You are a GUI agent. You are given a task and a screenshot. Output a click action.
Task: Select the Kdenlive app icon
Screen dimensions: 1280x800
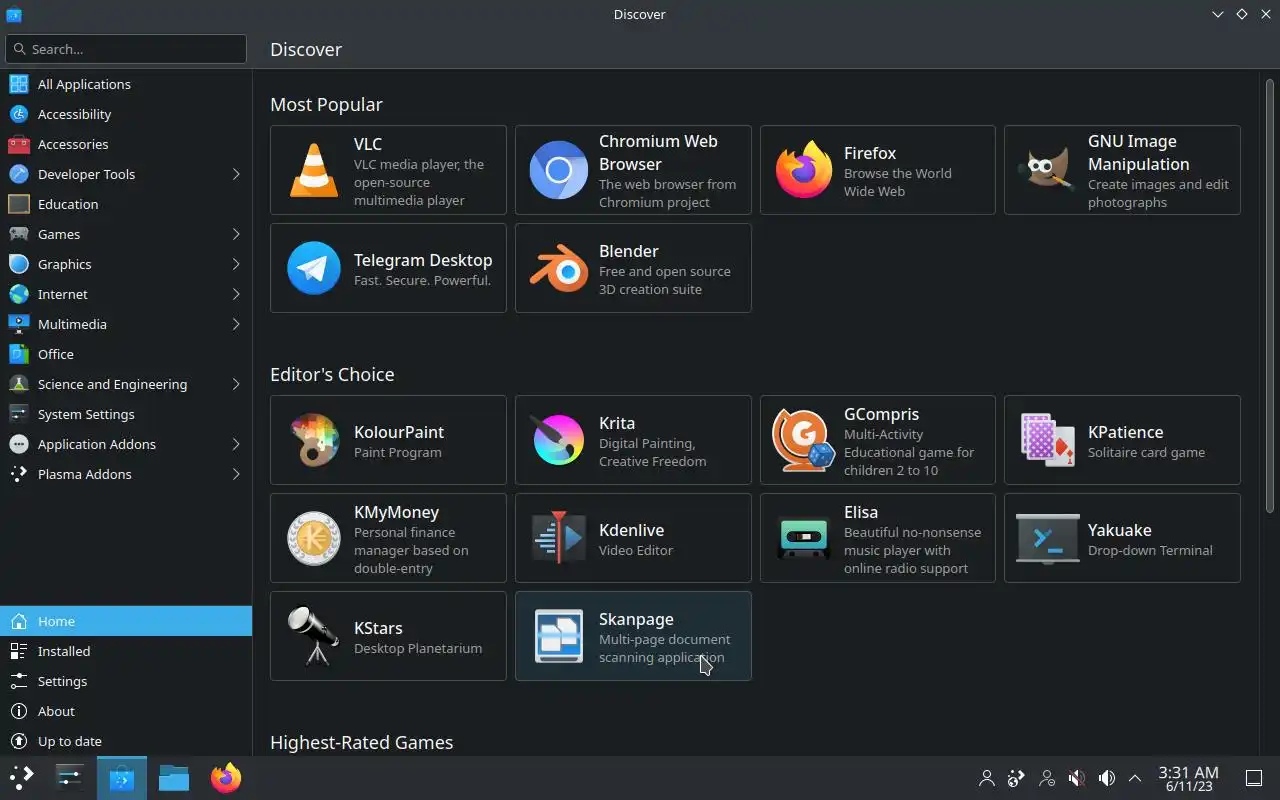[x=558, y=538]
